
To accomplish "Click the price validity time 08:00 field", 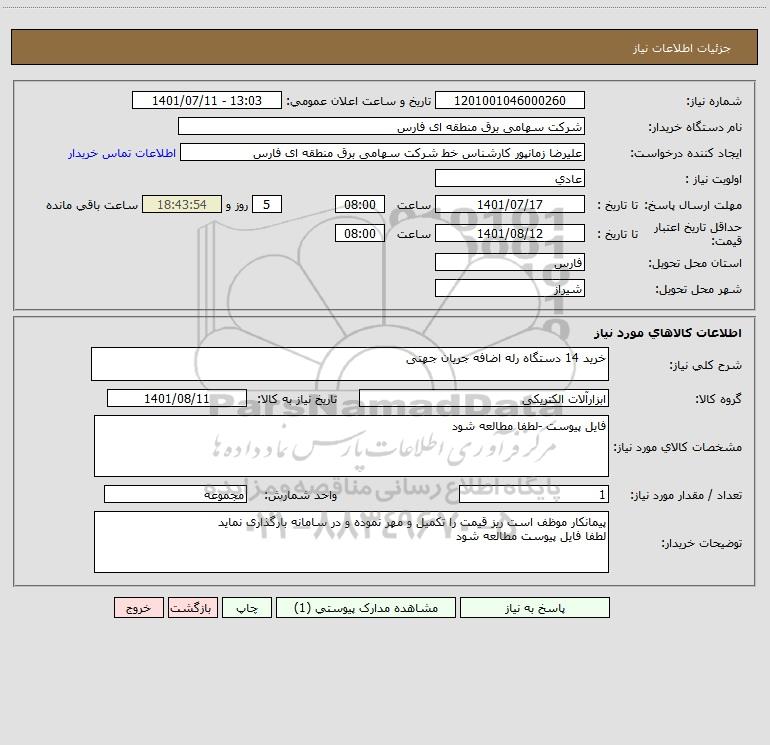I will 359,233.
